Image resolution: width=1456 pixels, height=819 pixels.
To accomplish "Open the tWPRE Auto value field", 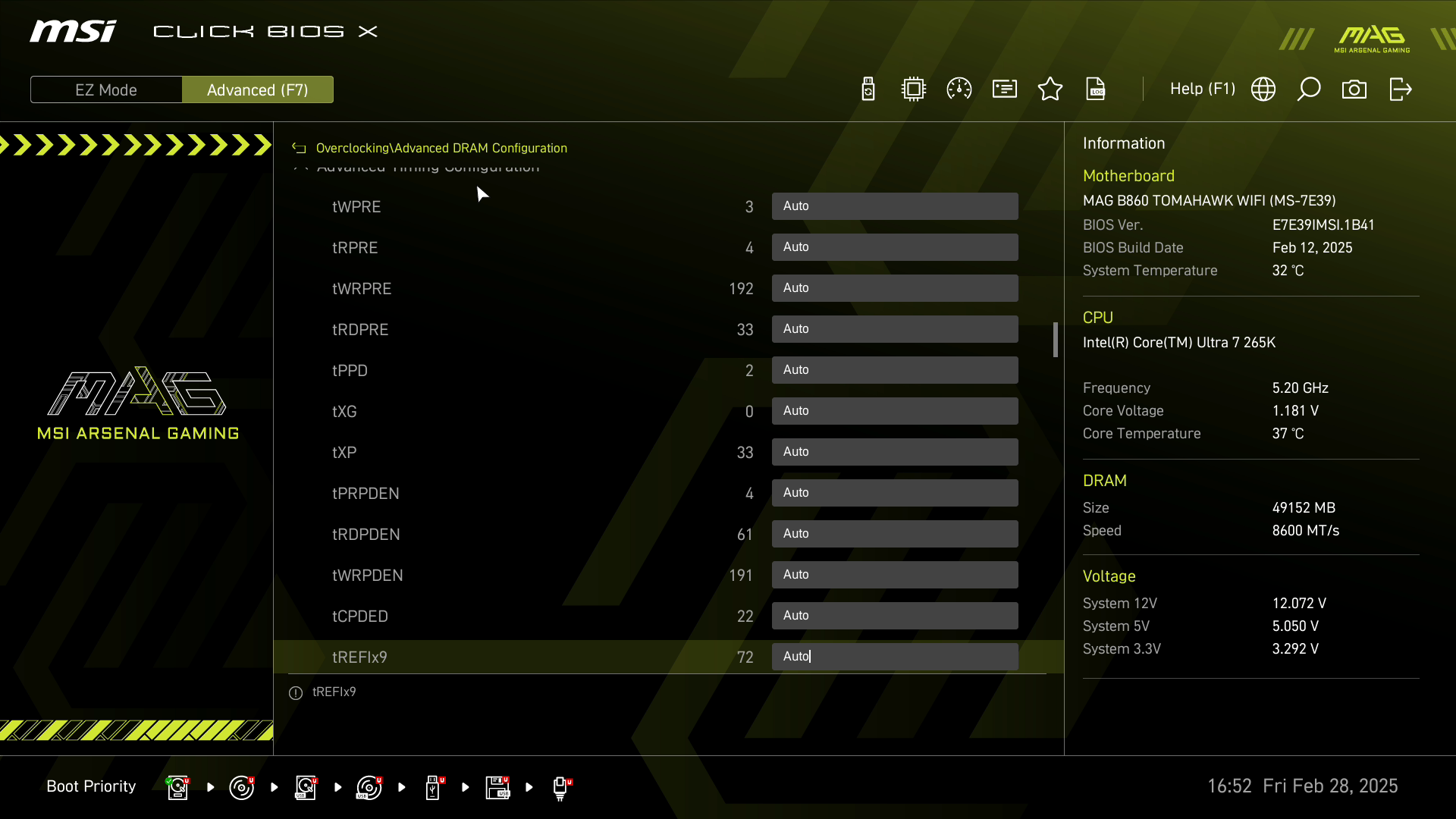I will click(x=895, y=206).
